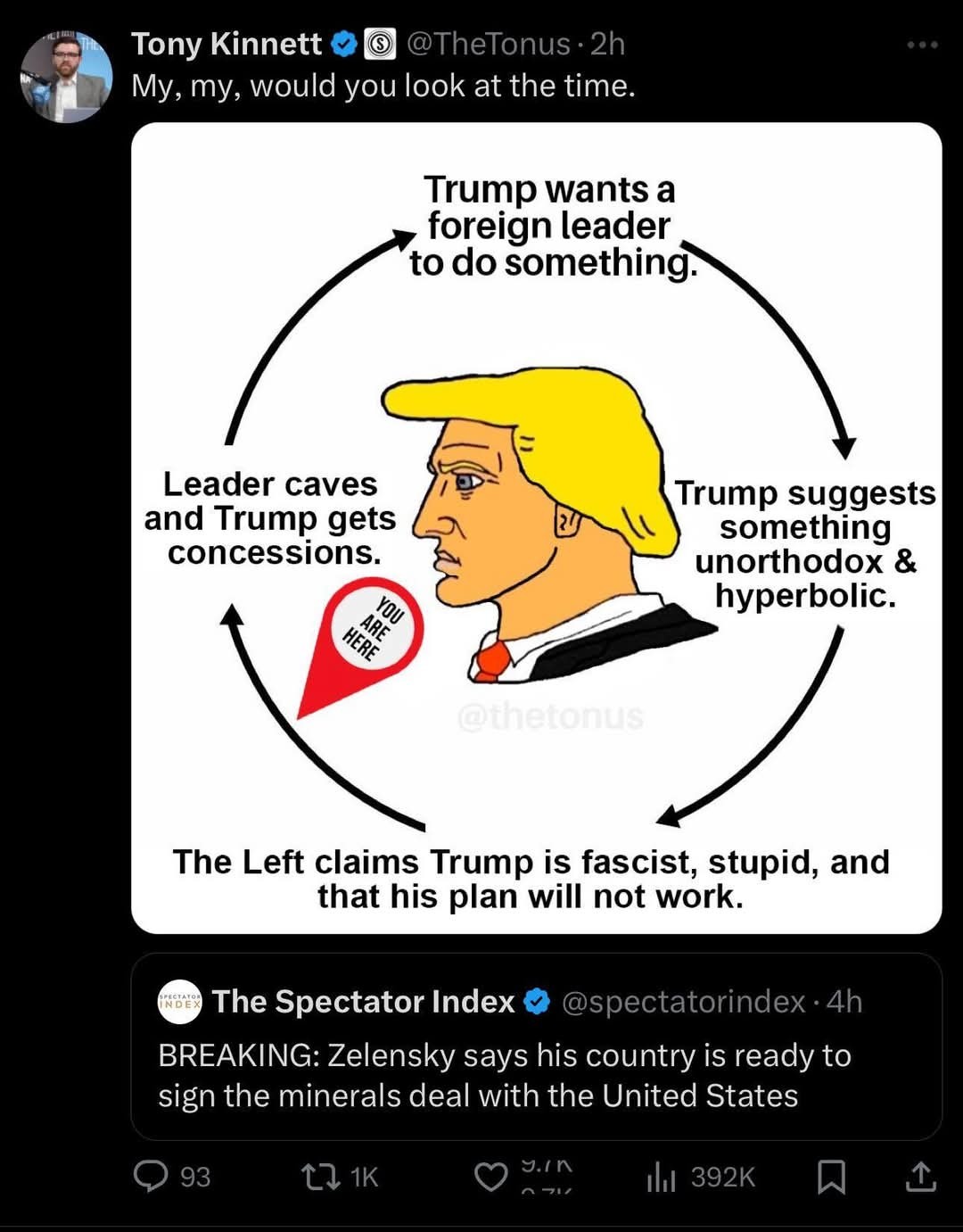The image size is (963, 1232).
Task: Open Tony Kinnett's profile picture
Action: (67, 78)
